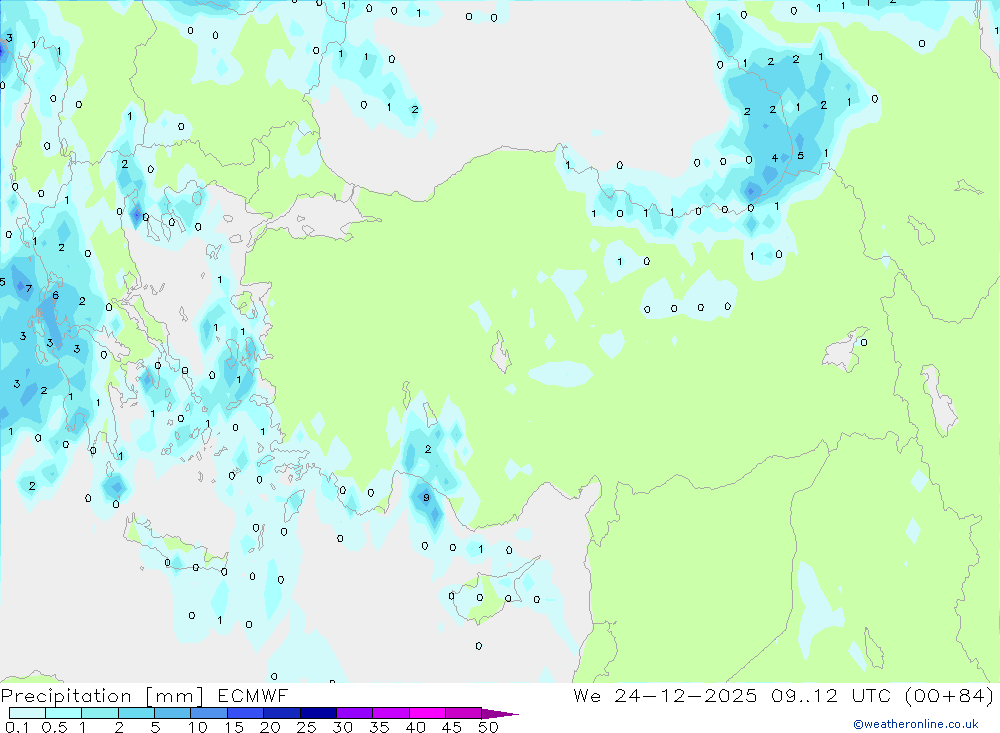
Task: Choose the 30–35 mm purple legend swatch
Action: click(354, 713)
